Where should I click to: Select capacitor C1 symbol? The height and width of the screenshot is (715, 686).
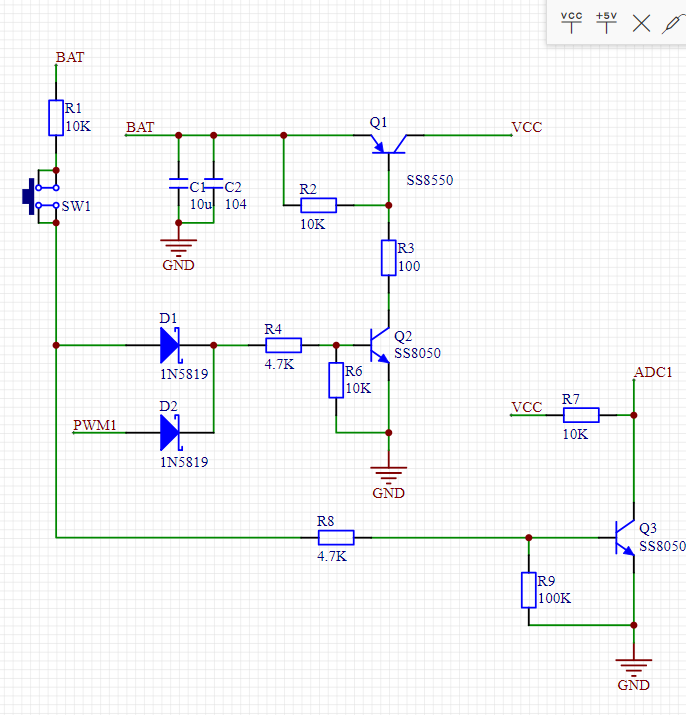point(178,184)
